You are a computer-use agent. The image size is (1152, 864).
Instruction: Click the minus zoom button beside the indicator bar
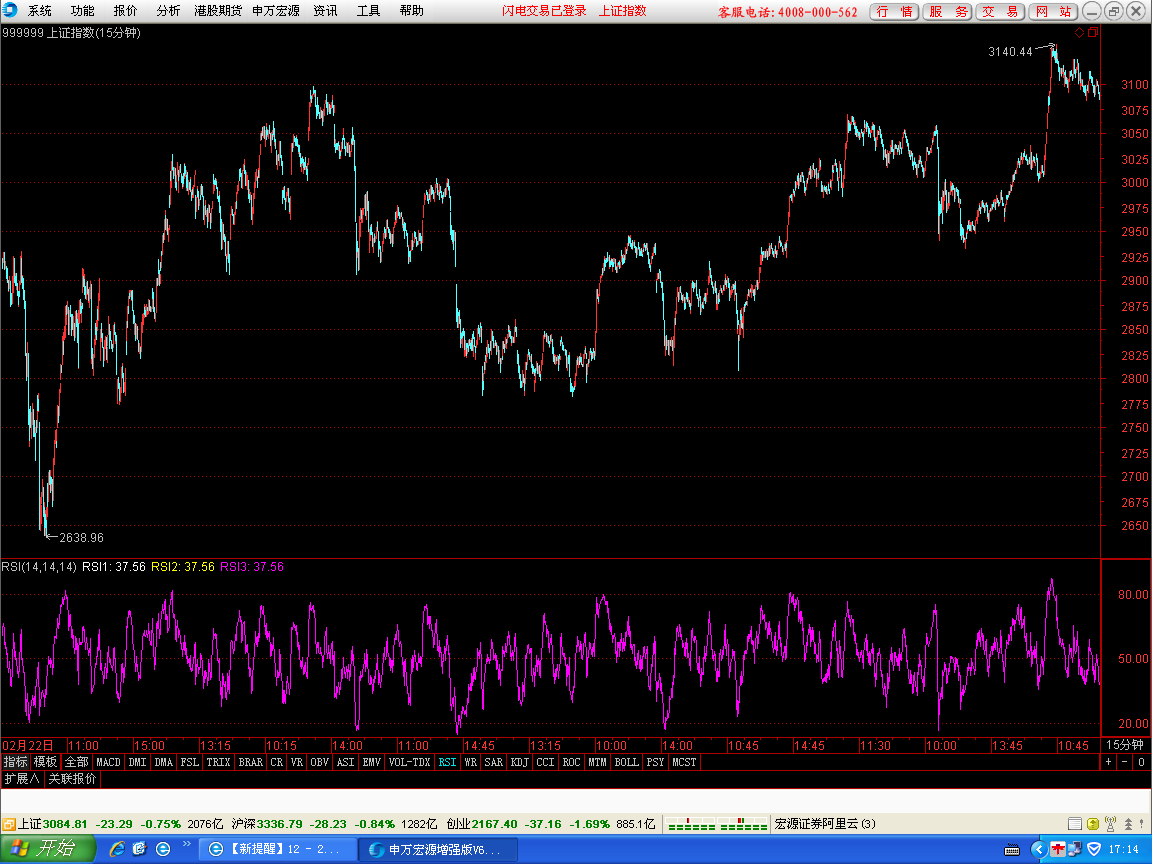pyautogui.click(x=1125, y=762)
